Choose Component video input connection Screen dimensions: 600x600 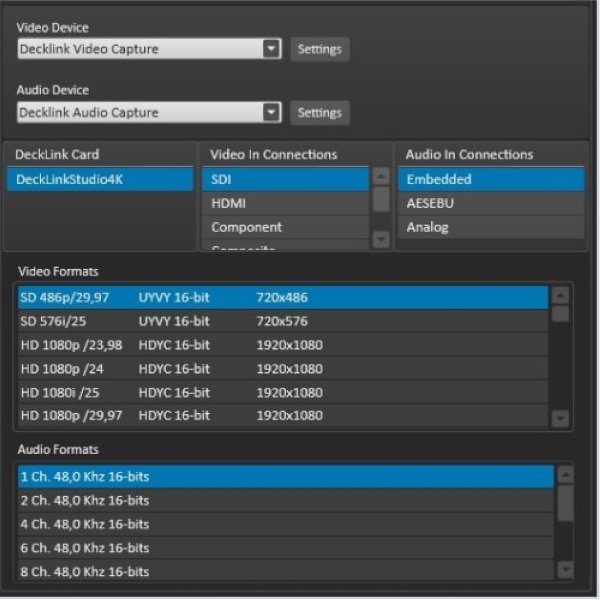point(285,227)
